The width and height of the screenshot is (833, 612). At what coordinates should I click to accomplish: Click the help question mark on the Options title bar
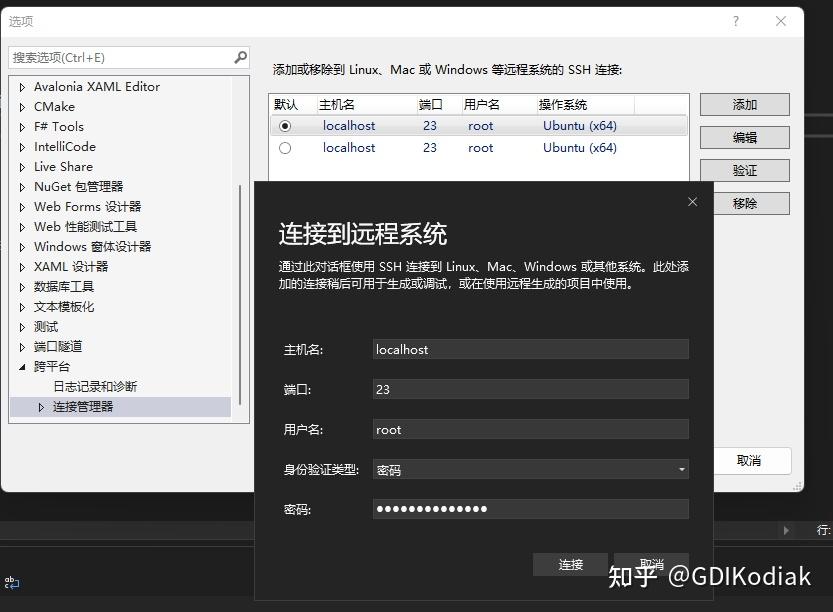(735, 21)
